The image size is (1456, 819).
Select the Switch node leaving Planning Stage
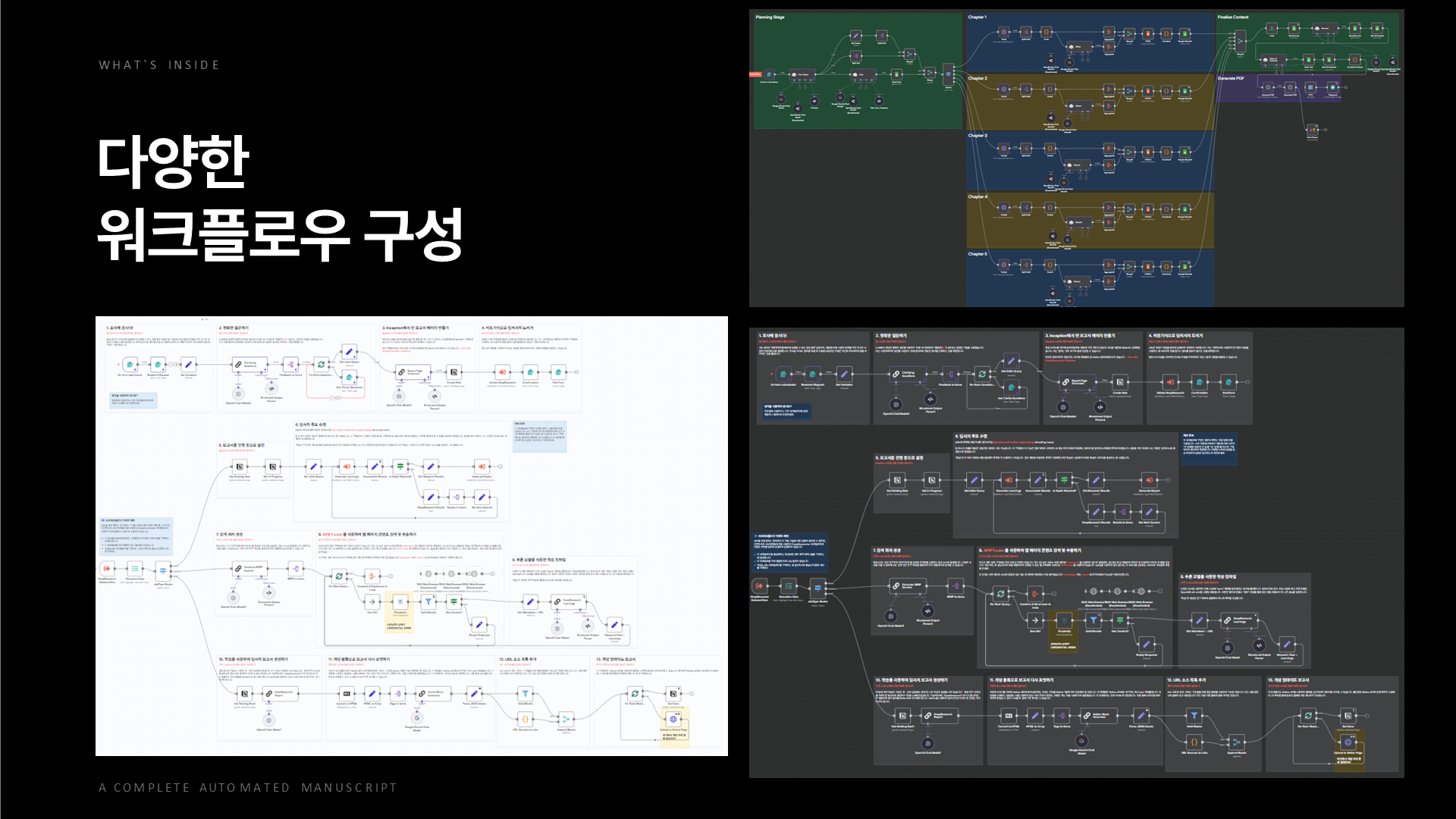(949, 74)
